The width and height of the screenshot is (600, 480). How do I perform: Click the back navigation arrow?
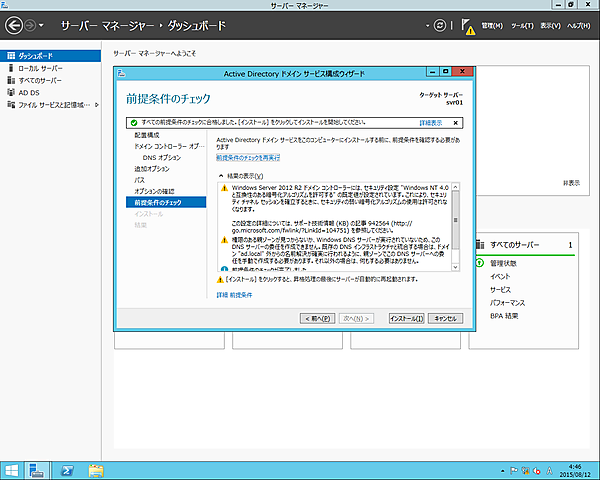coord(14,26)
